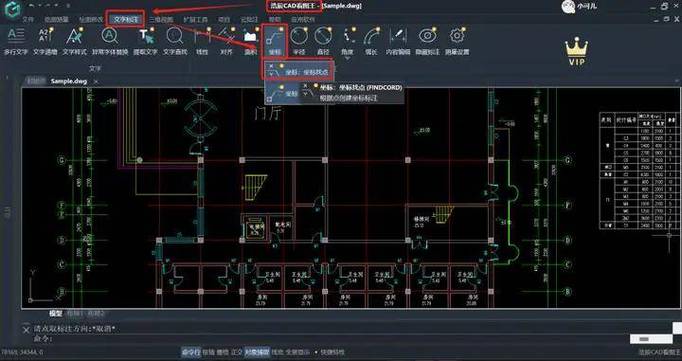The height and width of the screenshot is (361, 682).
Task: Switch to the 览图测量 ribbon tab
Action: point(57,20)
